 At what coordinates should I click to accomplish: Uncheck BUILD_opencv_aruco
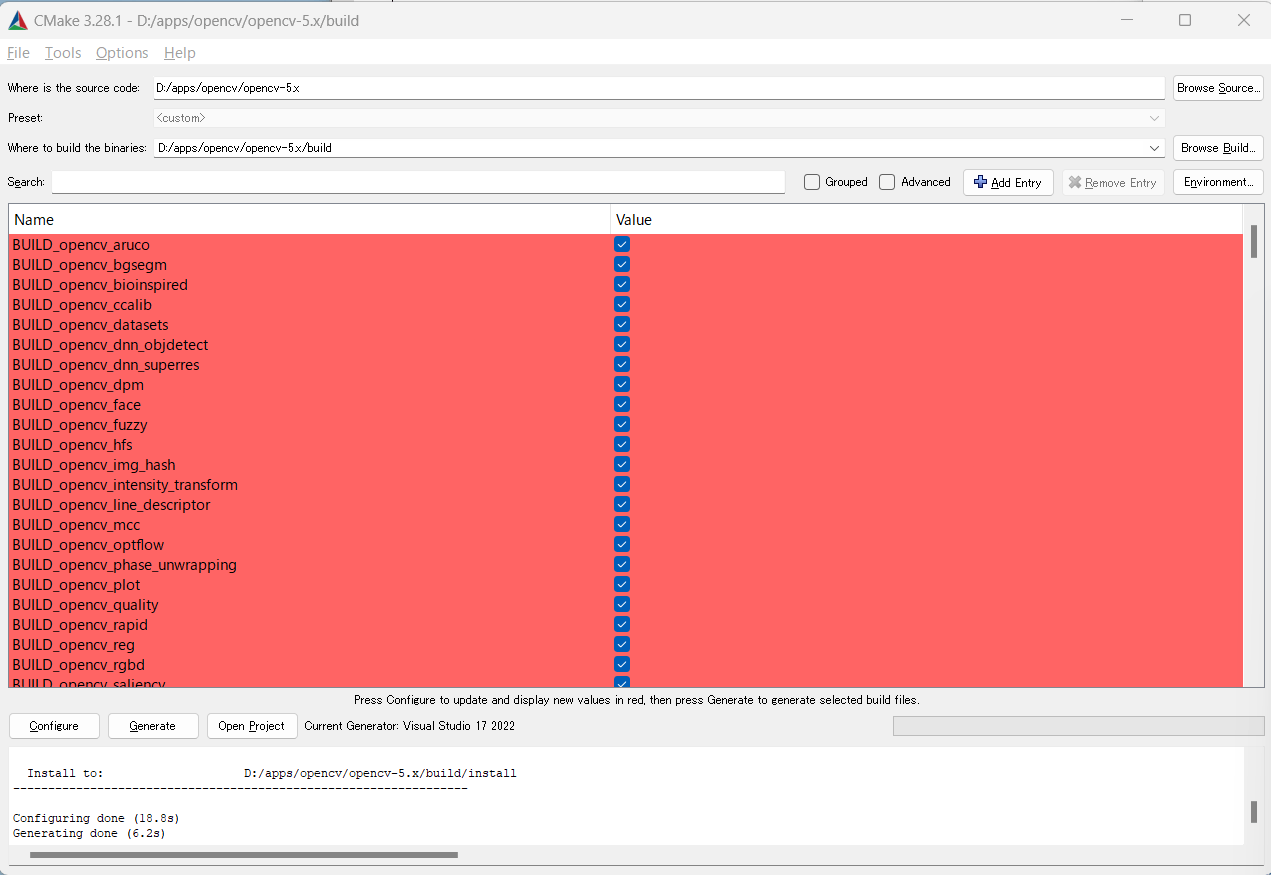coord(622,244)
